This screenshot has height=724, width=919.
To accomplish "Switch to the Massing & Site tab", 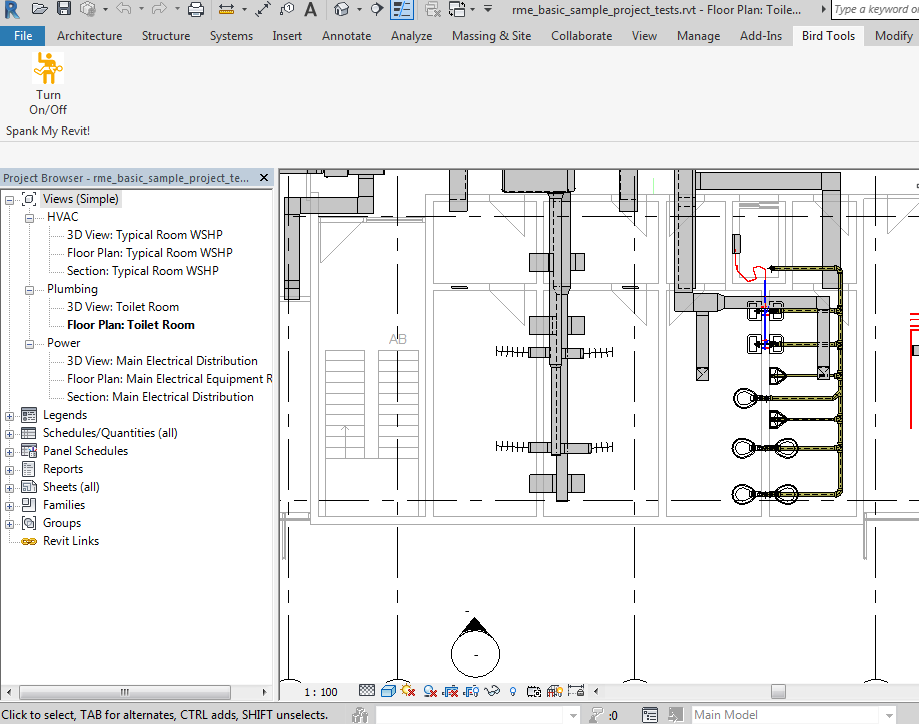I will coord(491,36).
